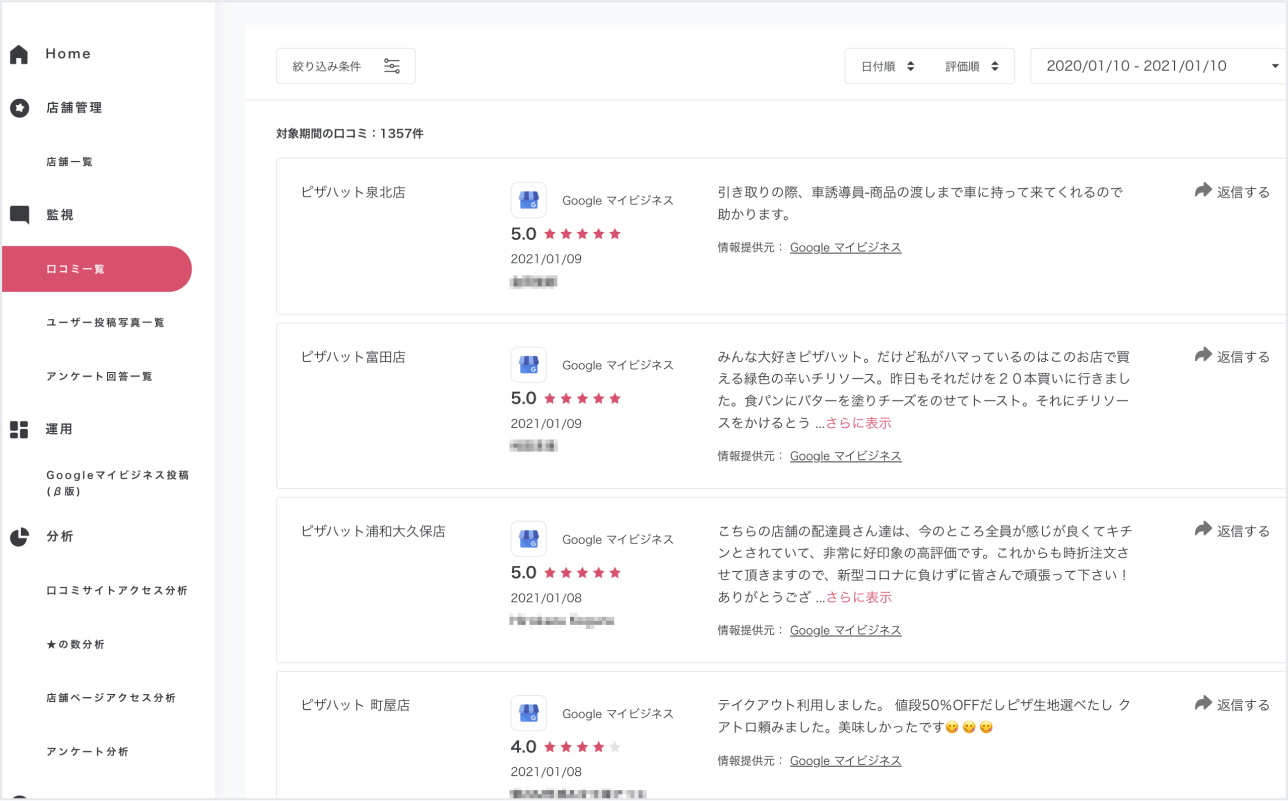Open アンケート分析 in sidebar
The image size is (1288, 801).
pos(87,752)
